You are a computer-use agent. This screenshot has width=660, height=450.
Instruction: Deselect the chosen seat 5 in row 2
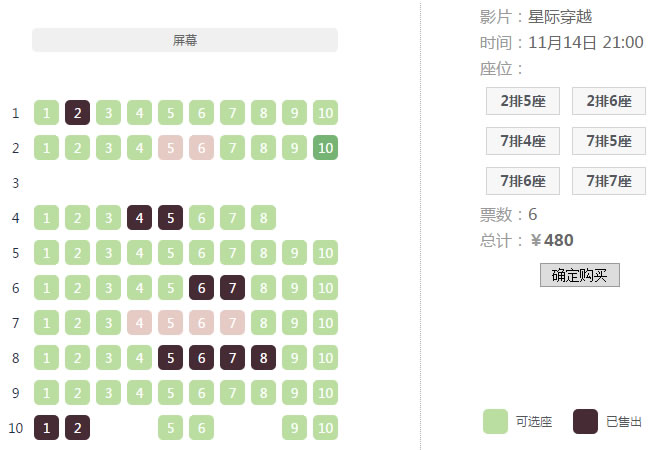[170, 148]
